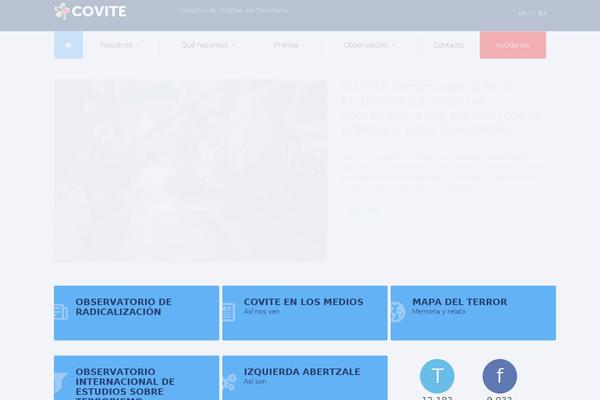Click the 'Así nos ven' subtitle
Image resolution: width=600 pixels, height=400 pixels.
pos(262,312)
